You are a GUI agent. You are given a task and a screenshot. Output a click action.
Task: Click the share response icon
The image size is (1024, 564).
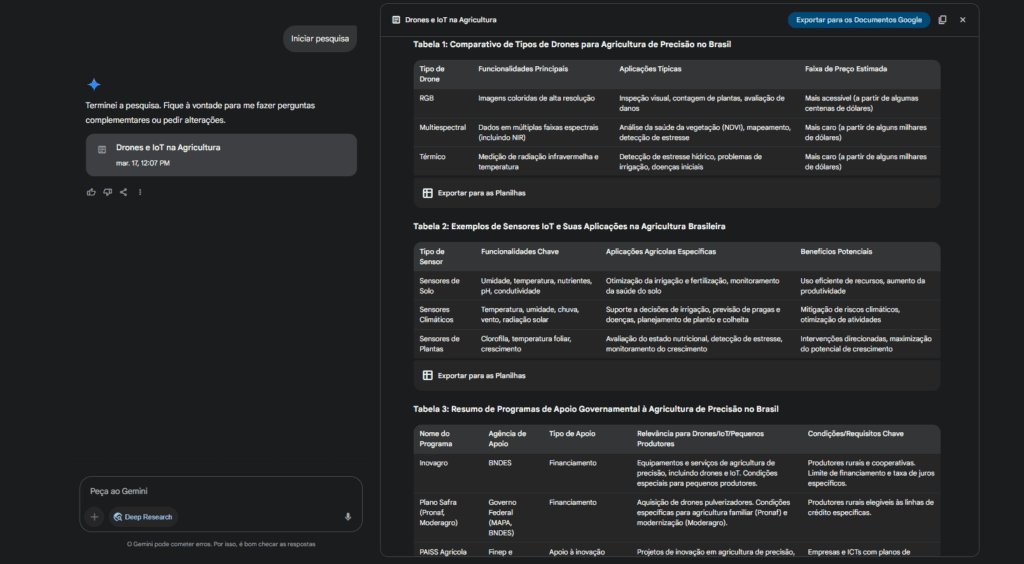click(x=123, y=192)
